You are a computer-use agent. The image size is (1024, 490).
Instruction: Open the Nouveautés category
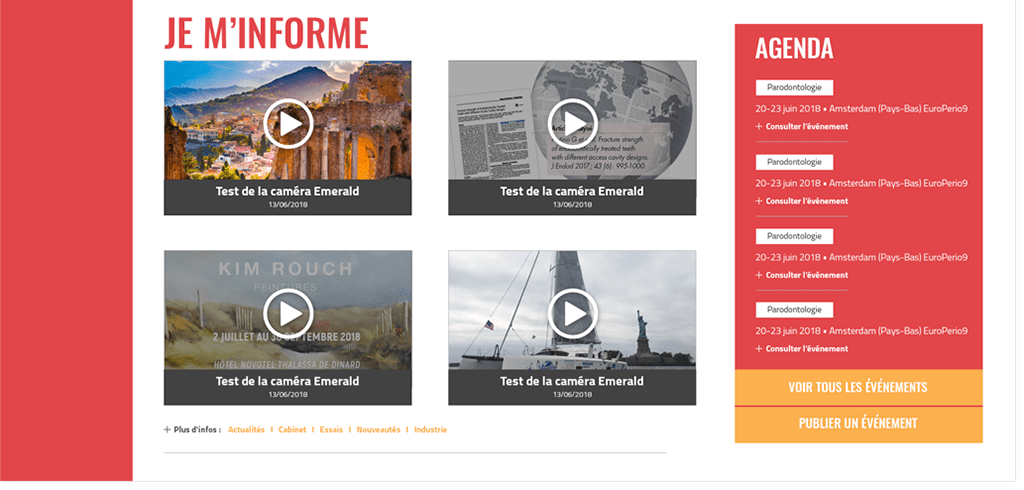coord(378,430)
